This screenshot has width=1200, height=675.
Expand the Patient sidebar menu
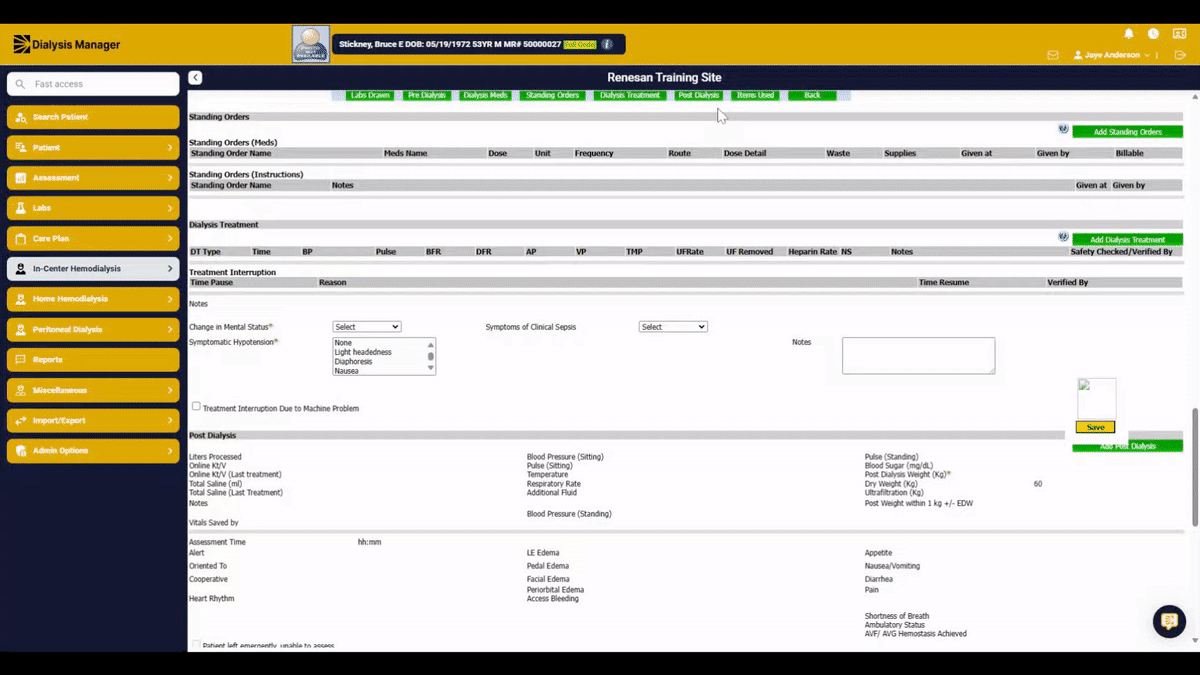(93, 148)
